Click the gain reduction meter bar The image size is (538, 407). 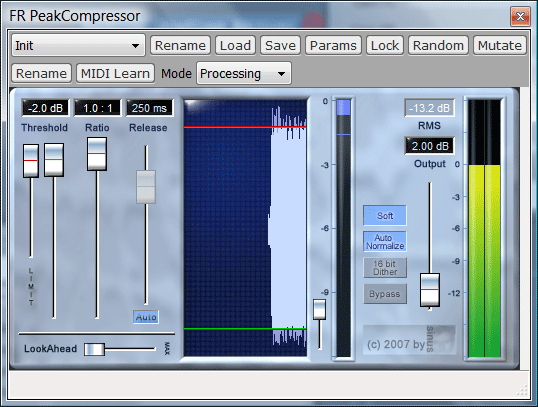tap(343, 228)
